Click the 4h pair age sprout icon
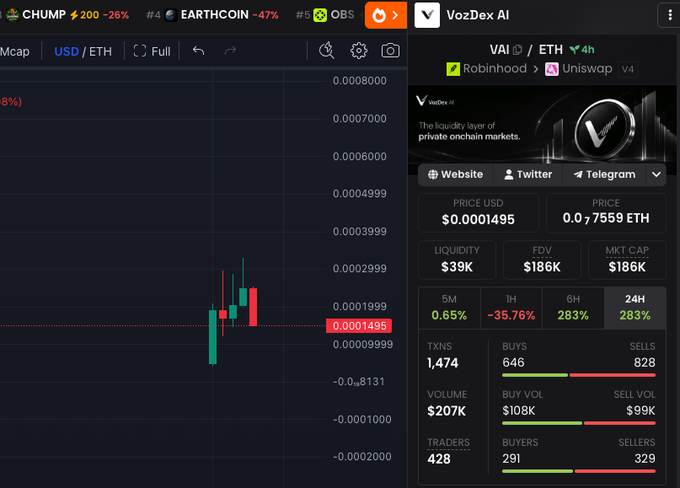This screenshot has height=488, width=680. pyautogui.click(x=575, y=50)
